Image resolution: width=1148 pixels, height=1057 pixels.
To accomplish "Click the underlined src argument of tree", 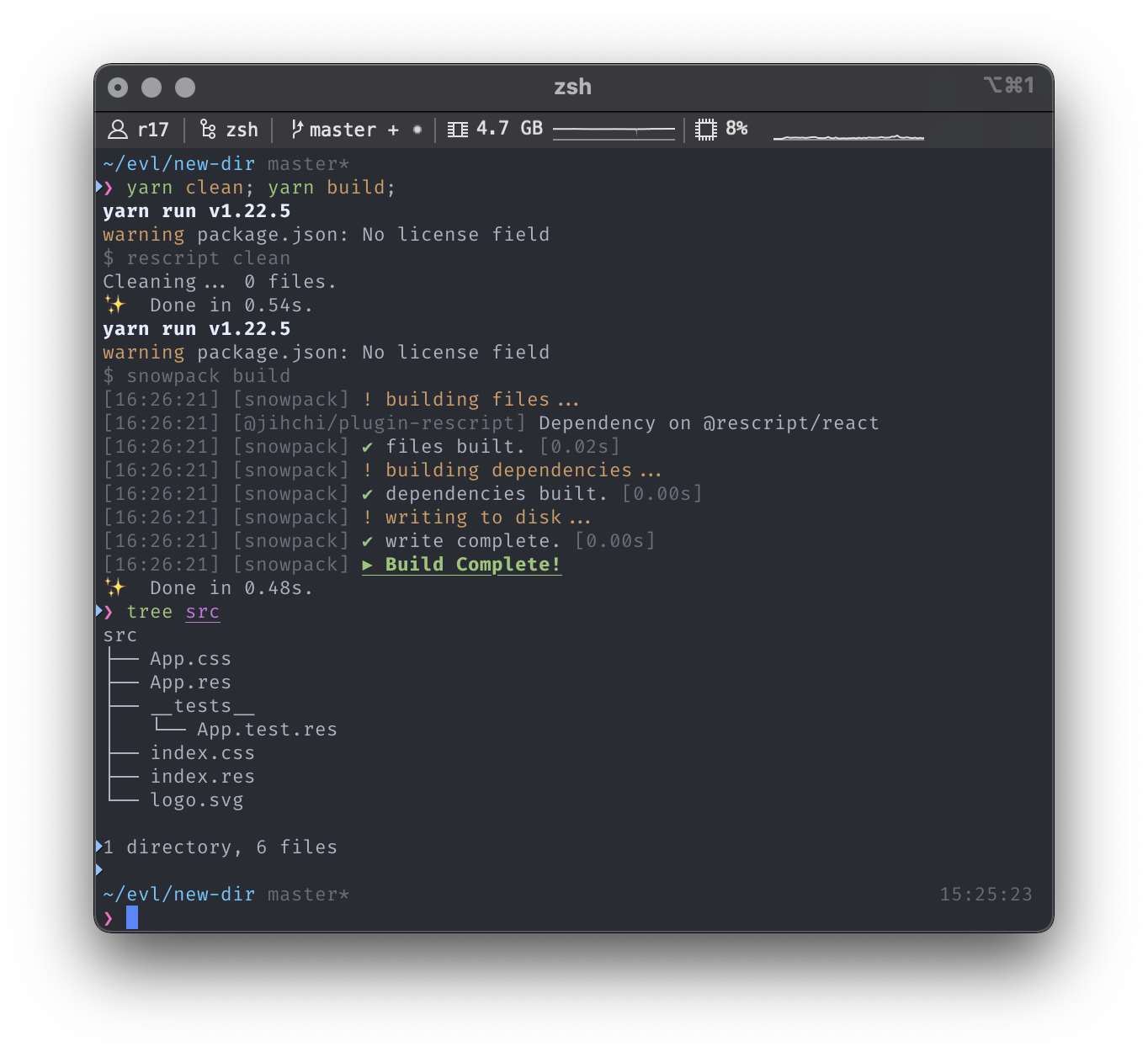I will coord(203,612).
